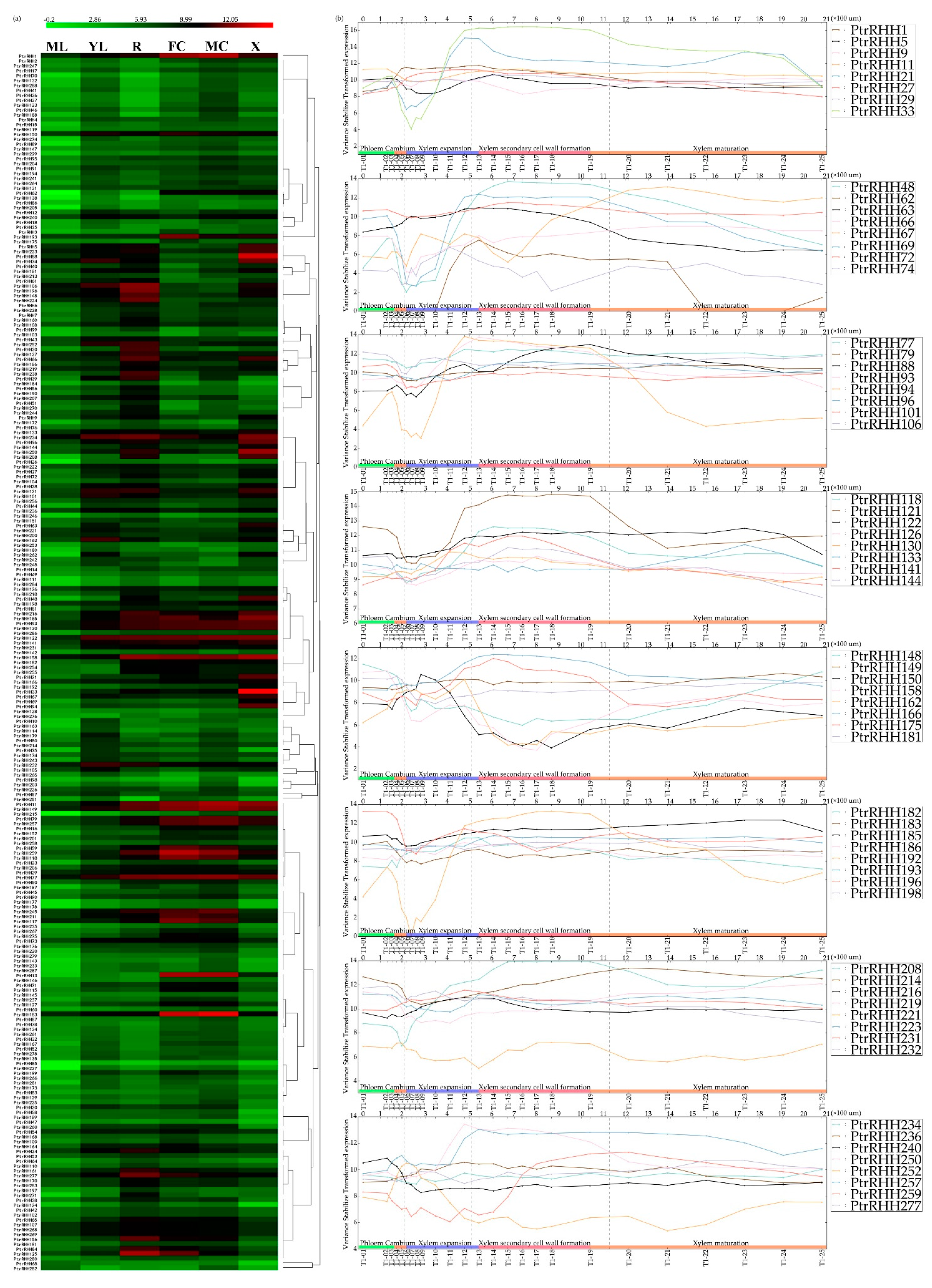Select the ML heatmap column header
932x1288 pixels.
57,47
